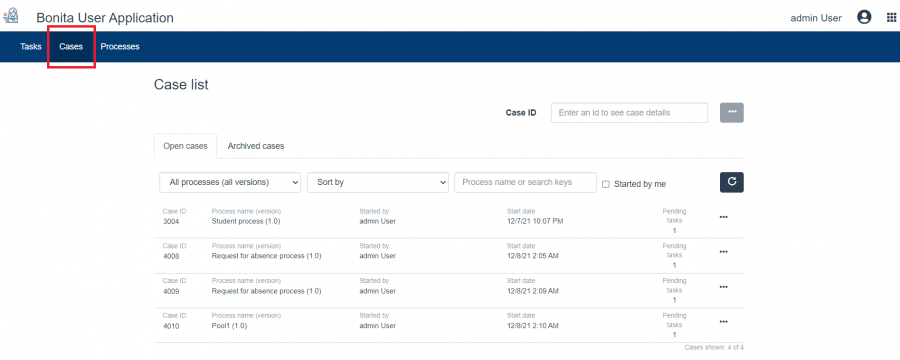
Task: Open actions menu for case 4008
Action: pyautogui.click(x=723, y=252)
